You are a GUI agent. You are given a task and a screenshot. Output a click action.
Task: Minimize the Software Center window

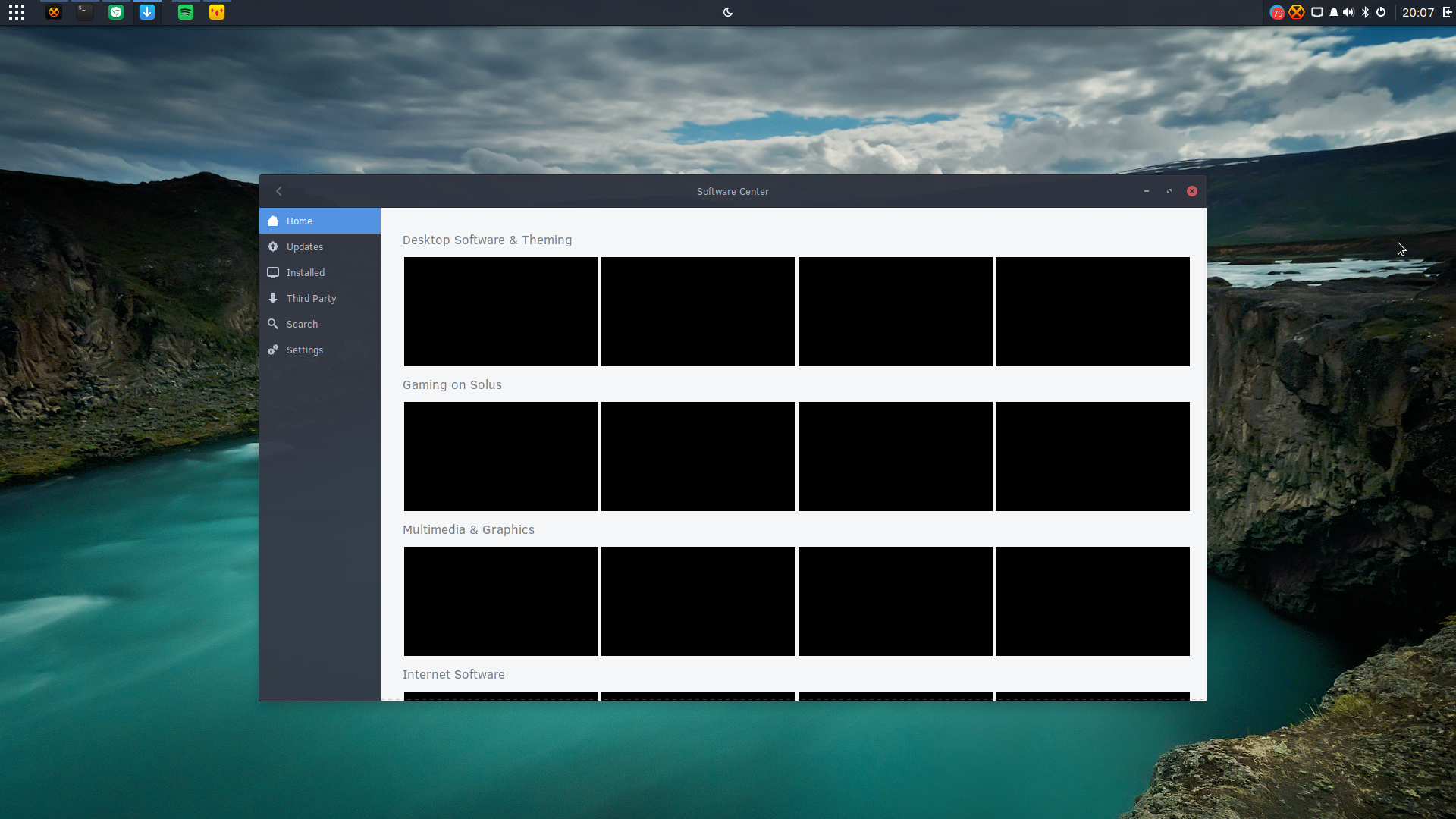tap(1147, 191)
